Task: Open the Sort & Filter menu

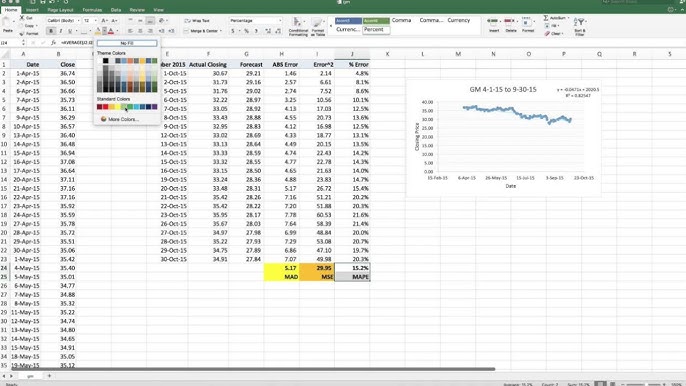Action: coord(580,26)
